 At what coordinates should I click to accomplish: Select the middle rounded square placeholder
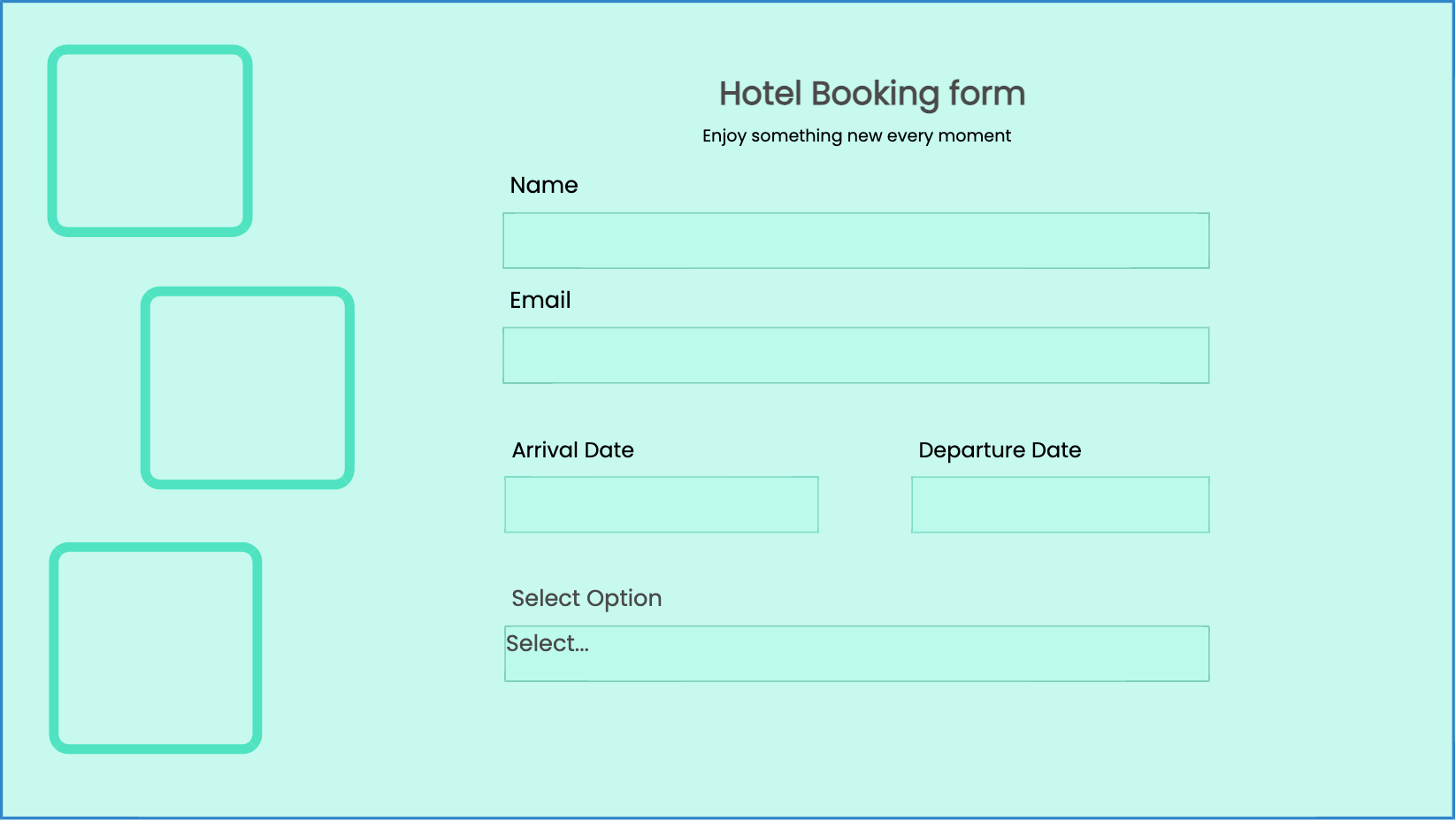pos(248,387)
